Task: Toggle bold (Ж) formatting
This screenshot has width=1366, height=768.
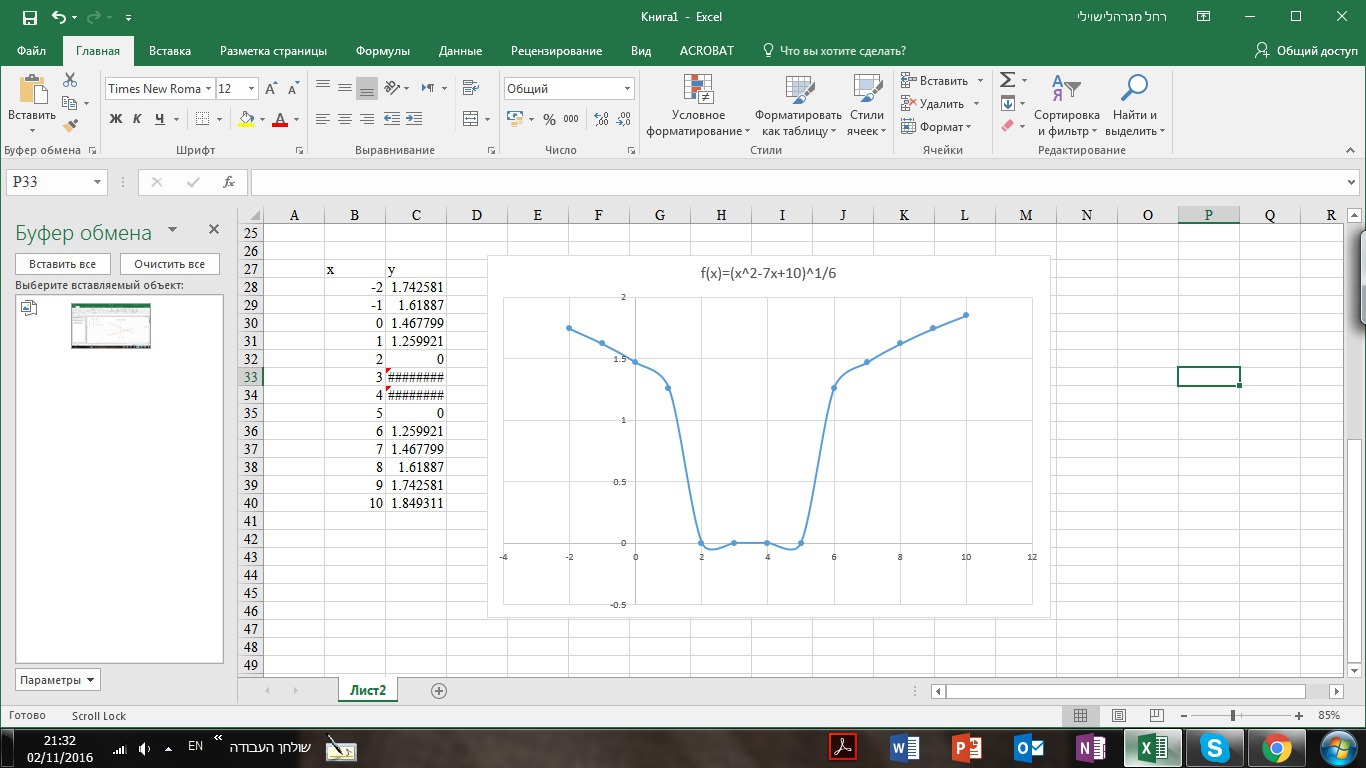Action: 115,119
